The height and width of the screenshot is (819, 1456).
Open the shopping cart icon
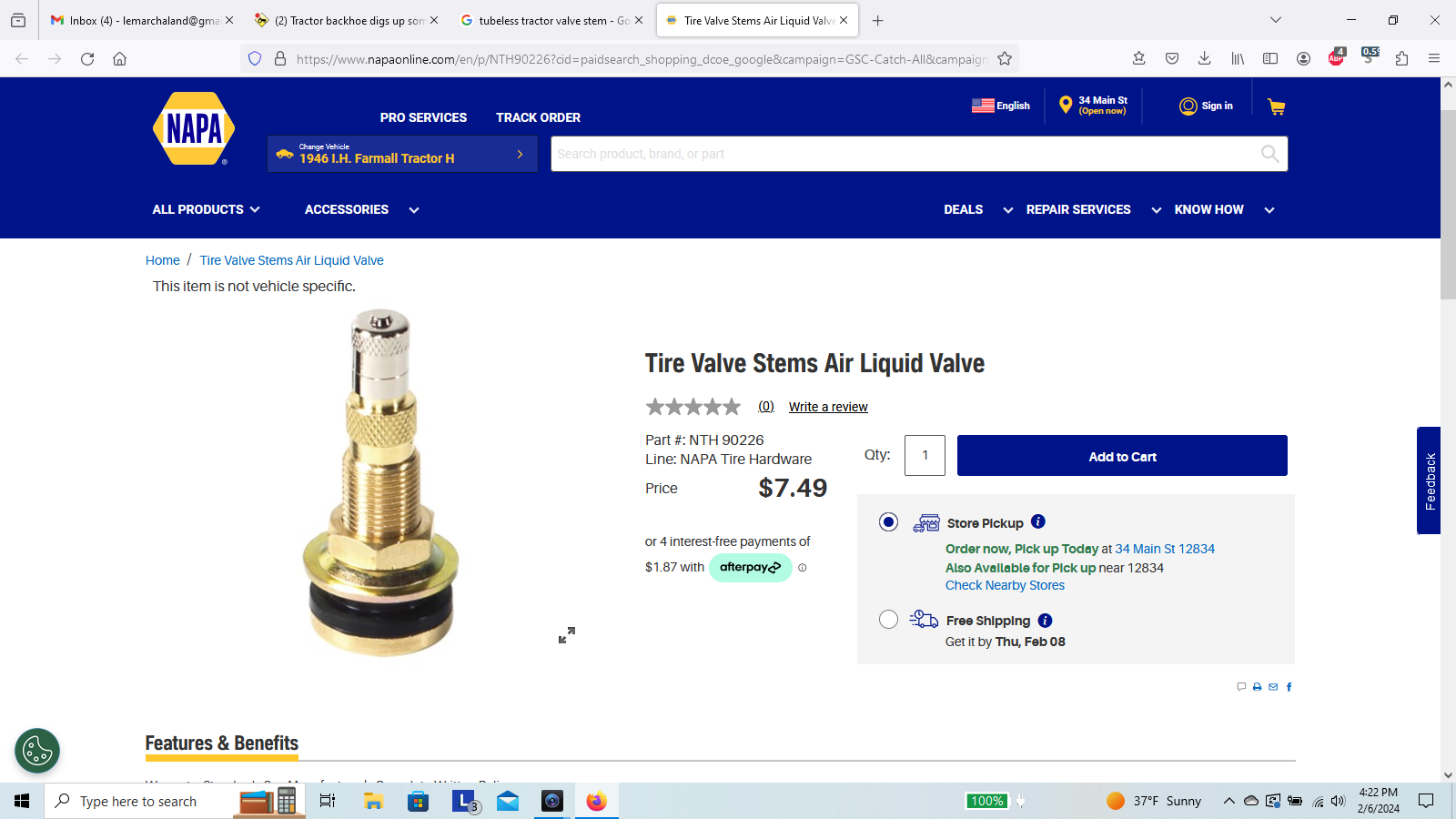(1277, 106)
